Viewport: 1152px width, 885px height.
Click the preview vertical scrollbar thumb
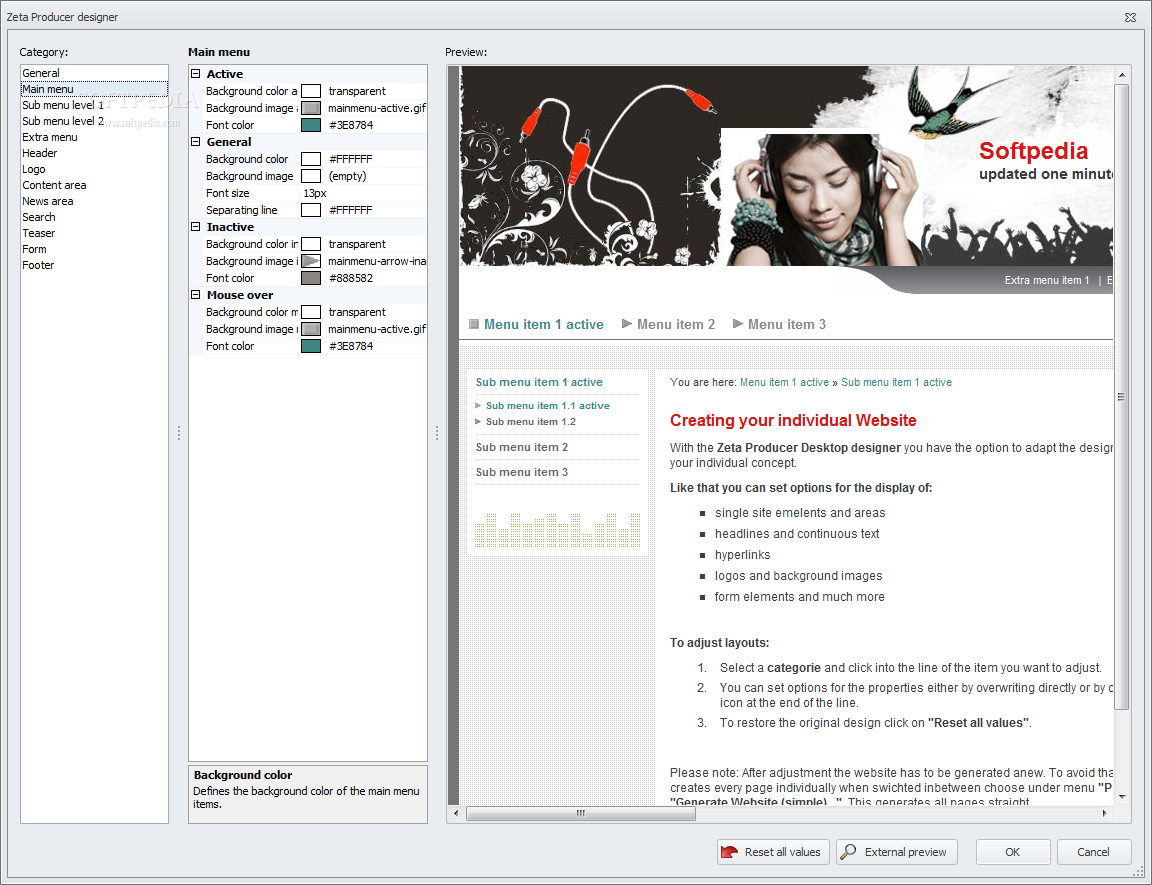[1121, 397]
